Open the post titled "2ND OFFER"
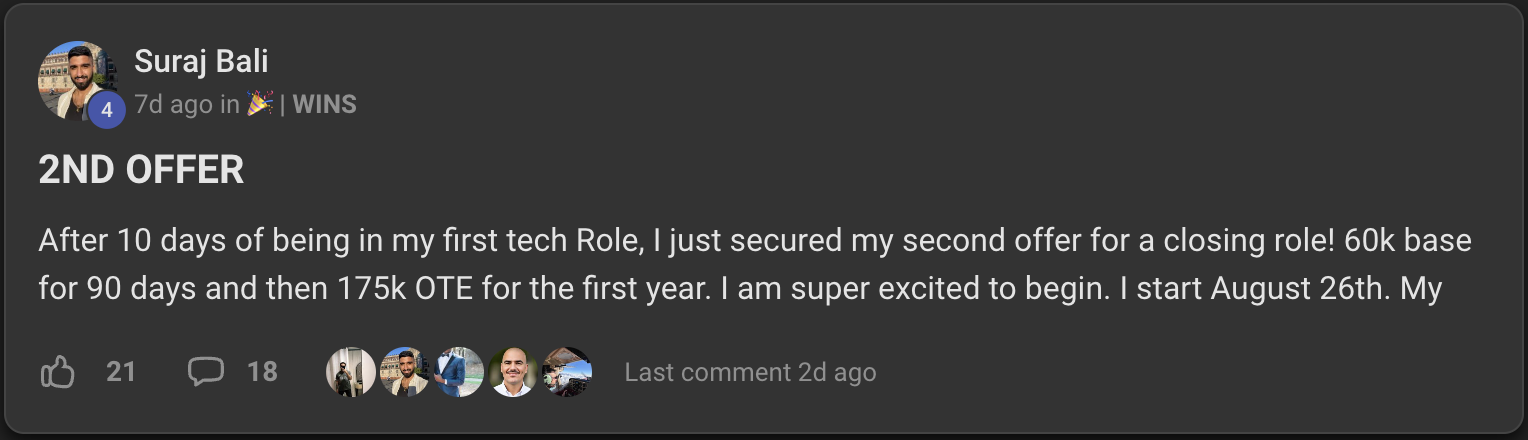 tap(141, 171)
